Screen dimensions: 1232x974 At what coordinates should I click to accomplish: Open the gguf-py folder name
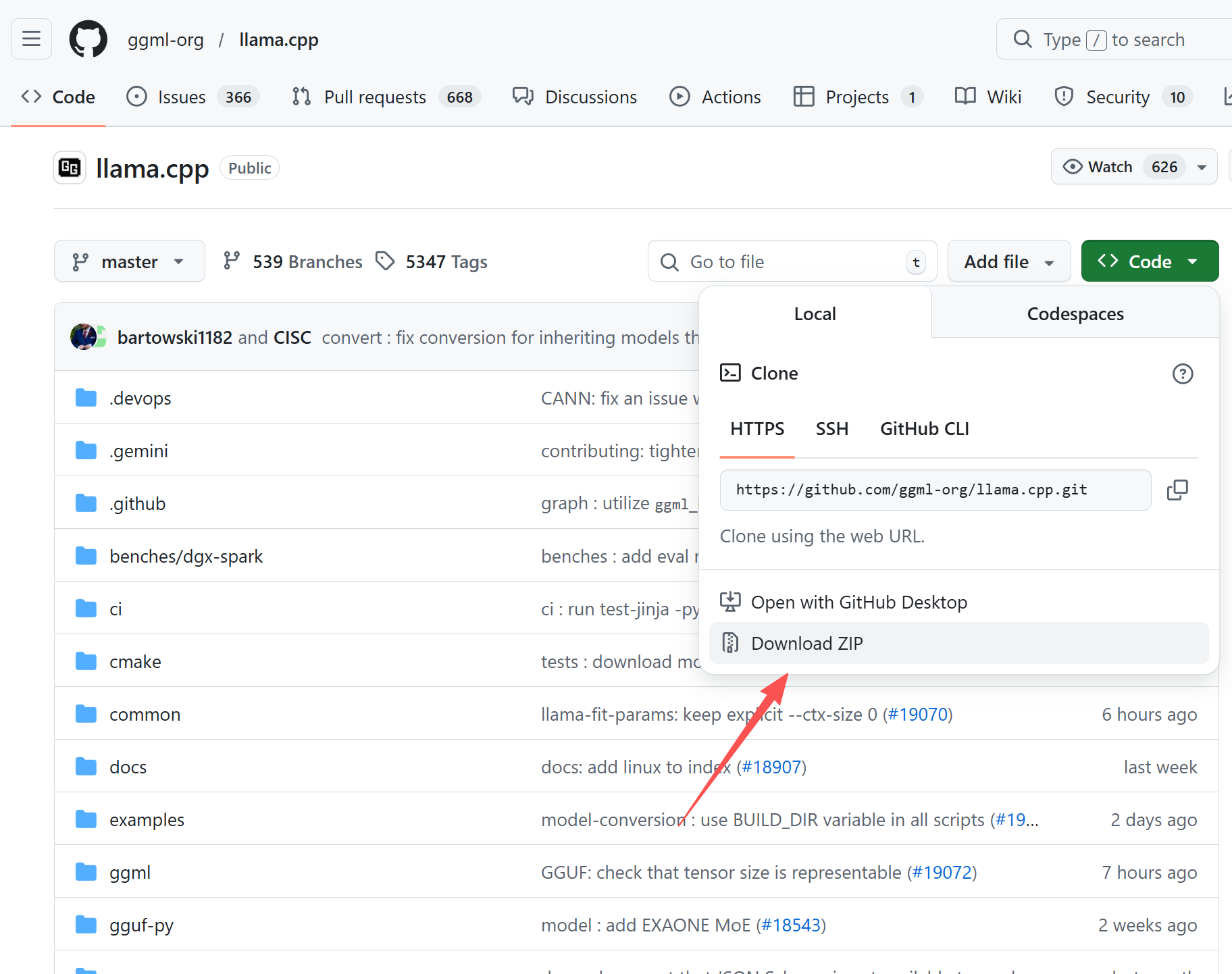tap(141, 925)
